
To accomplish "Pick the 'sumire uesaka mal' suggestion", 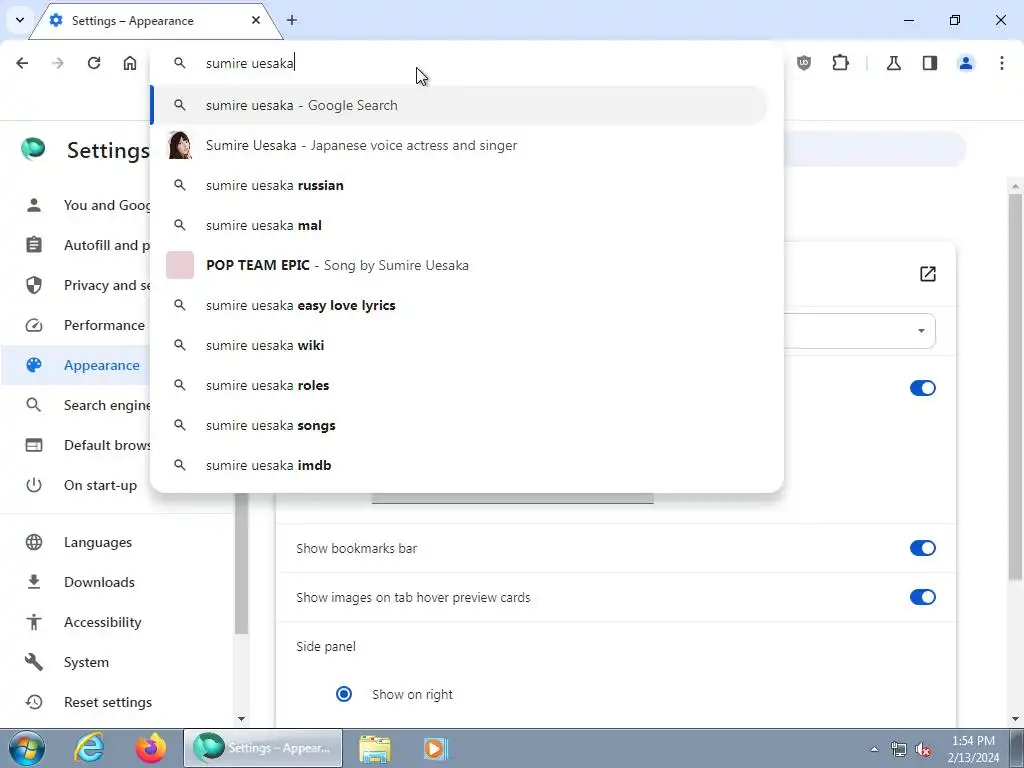I will coord(460,225).
